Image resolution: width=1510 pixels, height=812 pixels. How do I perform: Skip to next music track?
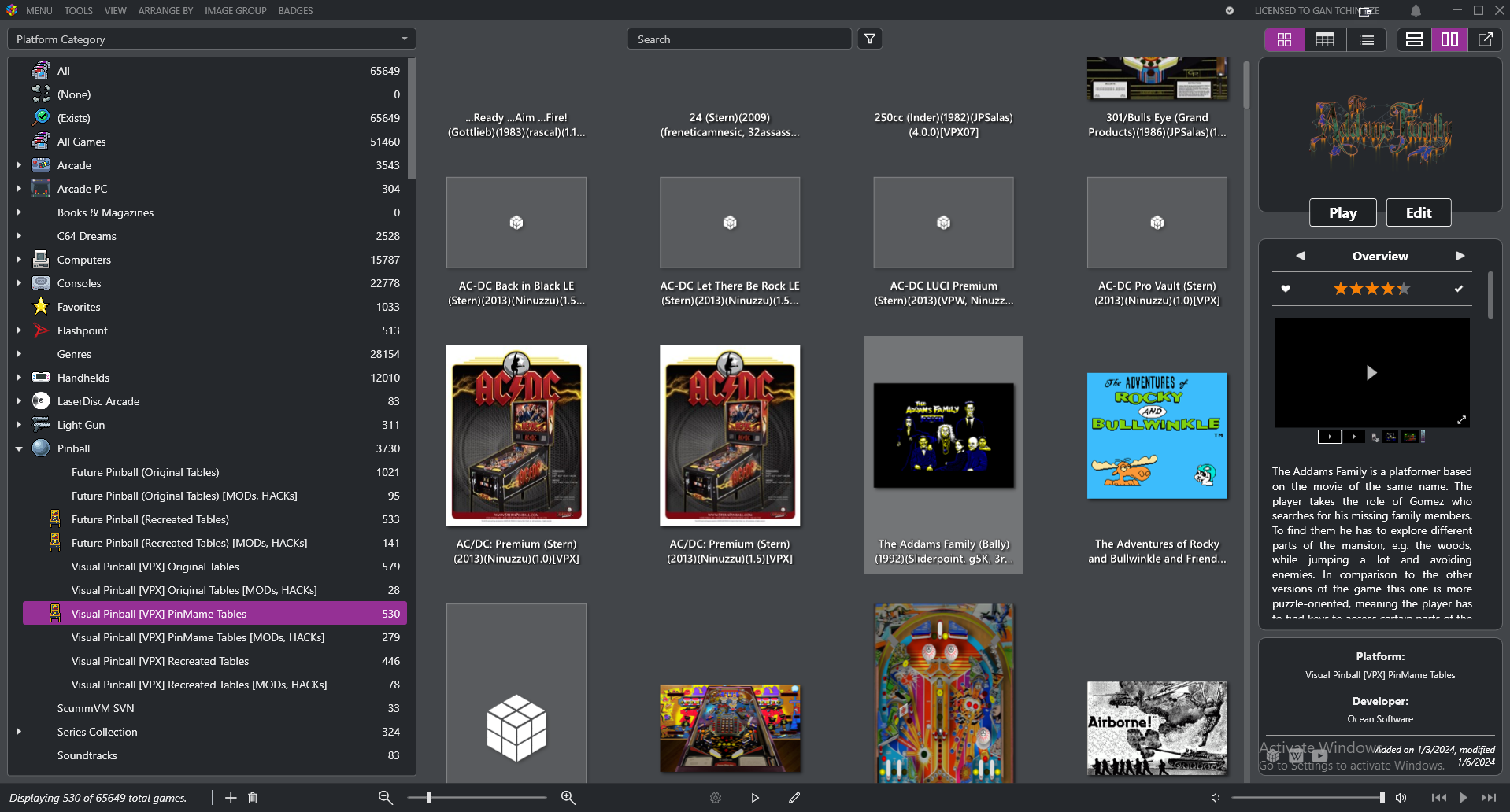pyautogui.click(x=1488, y=798)
